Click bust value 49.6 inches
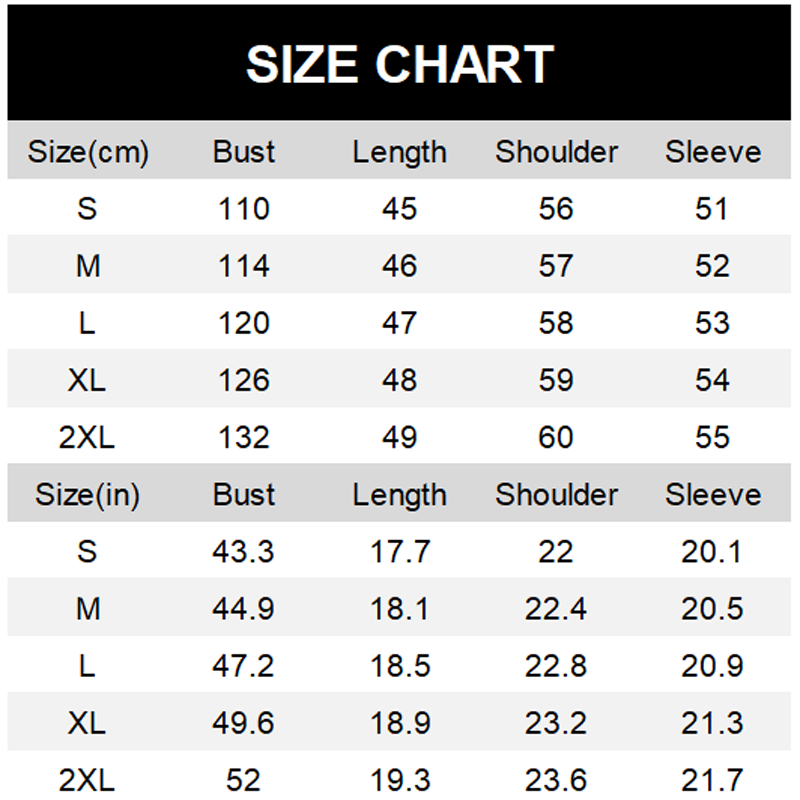 click(x=243, y=723)
